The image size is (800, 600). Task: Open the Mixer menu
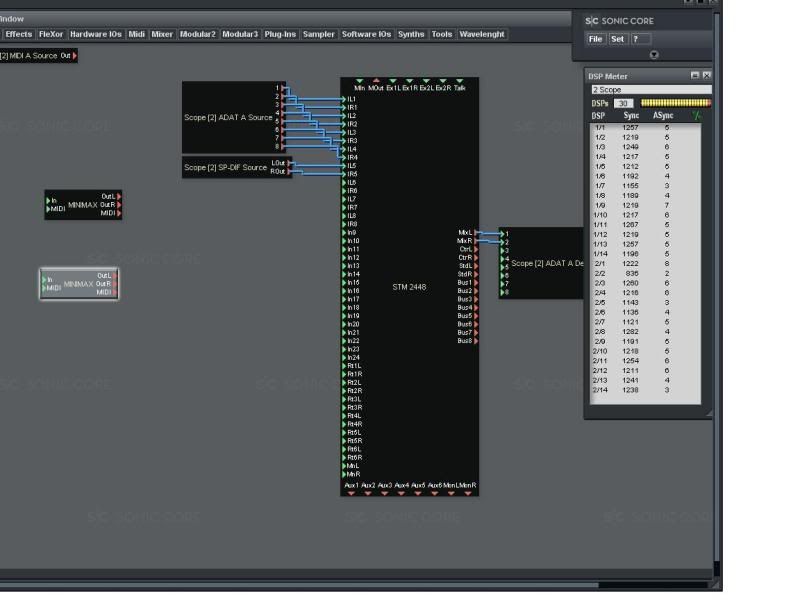click(x=162, y=34)
